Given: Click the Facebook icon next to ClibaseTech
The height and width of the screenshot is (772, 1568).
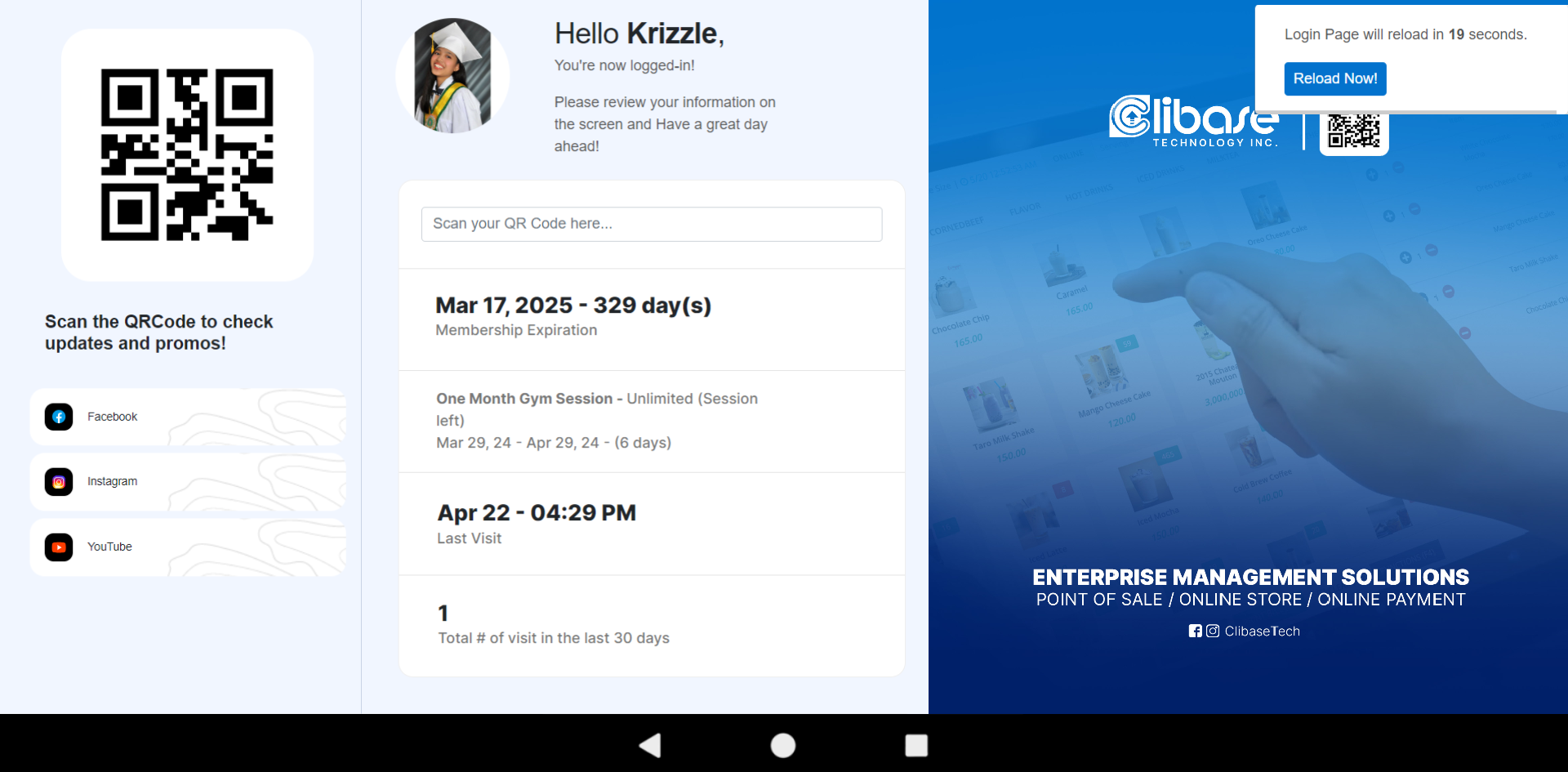Looking at the screenshot, I should click(1196, 631).
